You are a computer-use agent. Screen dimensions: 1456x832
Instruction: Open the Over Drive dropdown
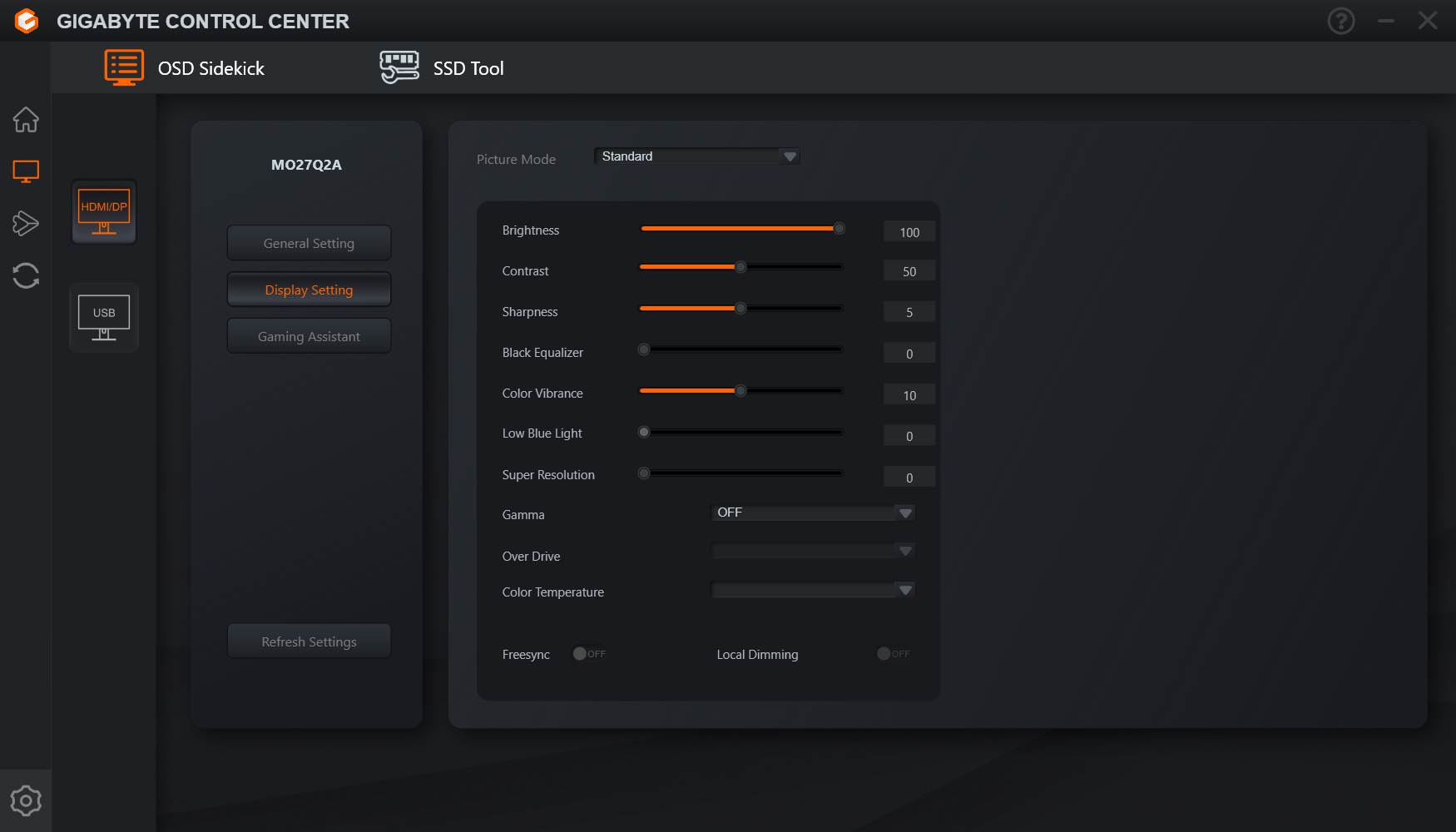coord(813,551)
